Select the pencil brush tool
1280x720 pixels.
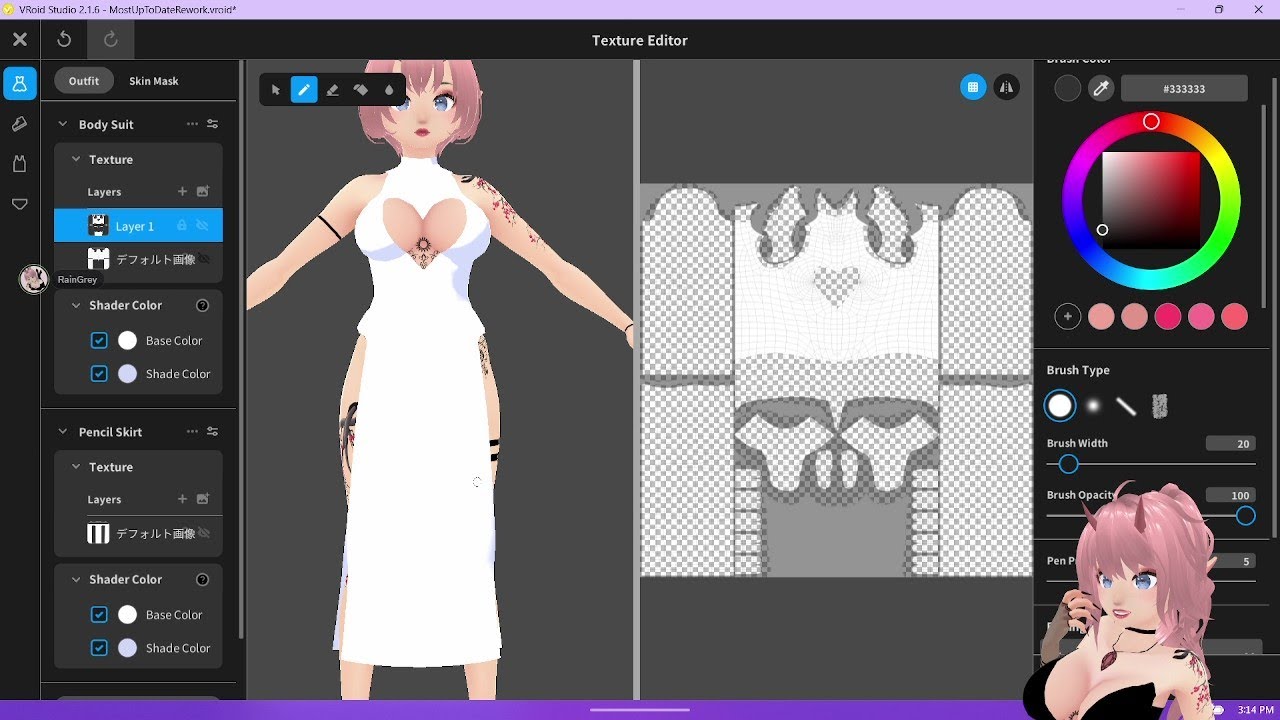coord(304,90)
